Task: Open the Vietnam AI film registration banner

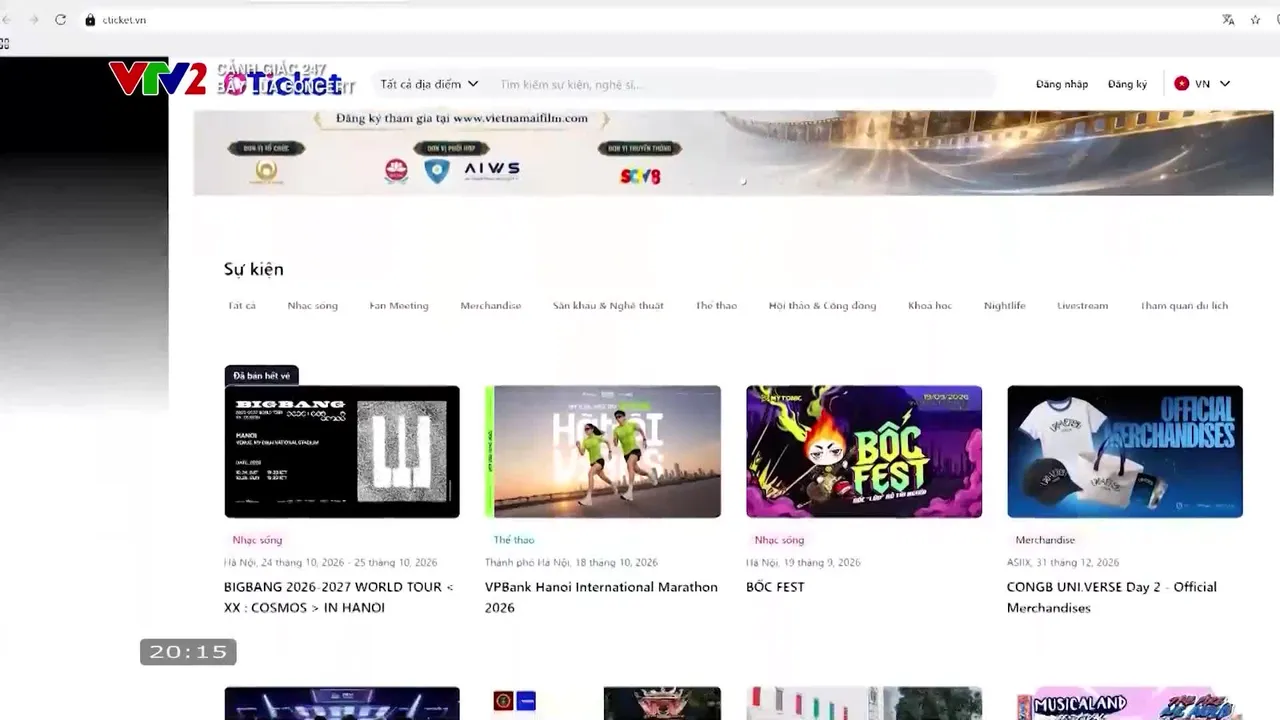Action: (733, 152)
